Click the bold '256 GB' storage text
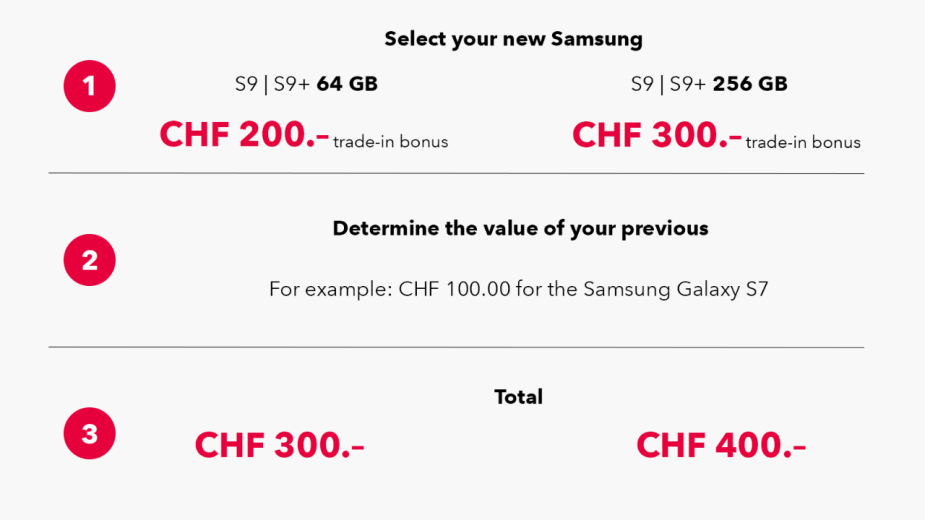The image size is (925, 520). coord(750,84)
